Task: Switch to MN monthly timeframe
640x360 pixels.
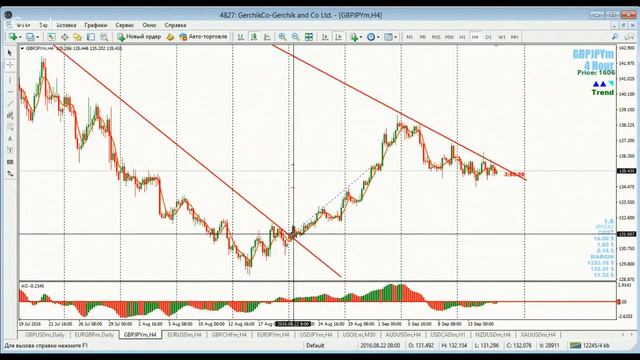Action: click(x=515, y=37)
